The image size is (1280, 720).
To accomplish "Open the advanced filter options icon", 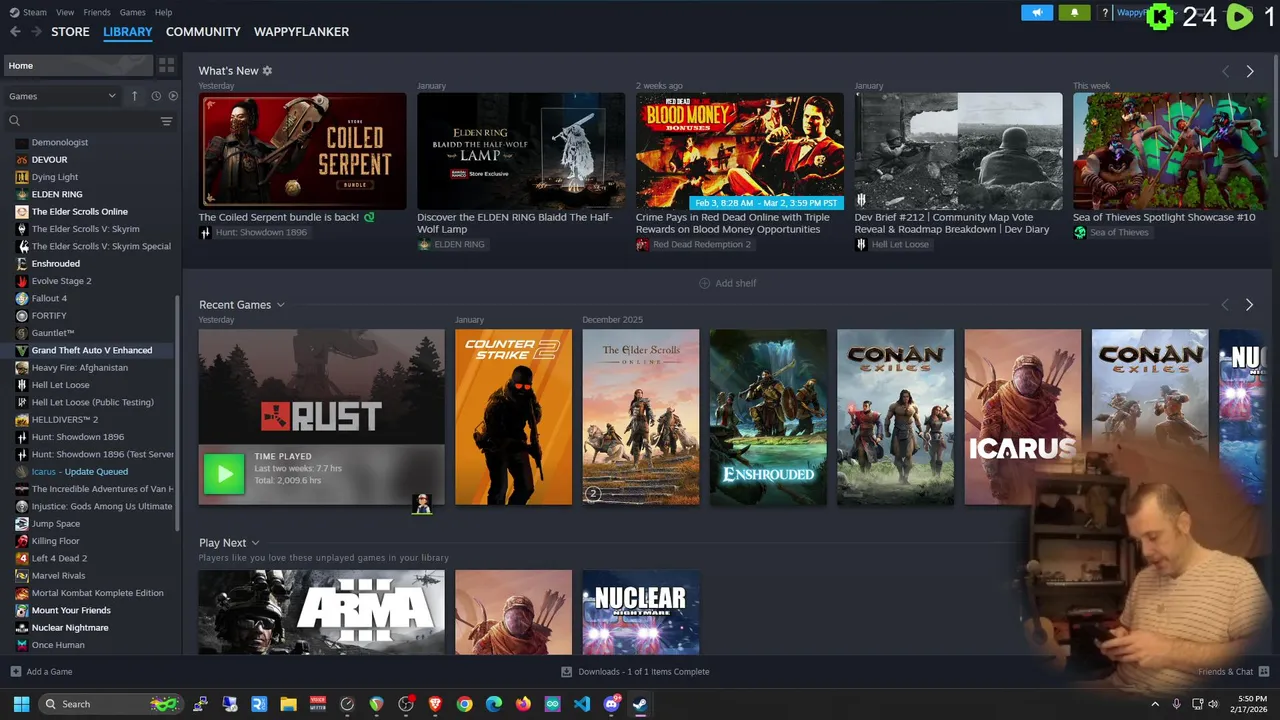I will pyautogui.click(x=167, y=121).
